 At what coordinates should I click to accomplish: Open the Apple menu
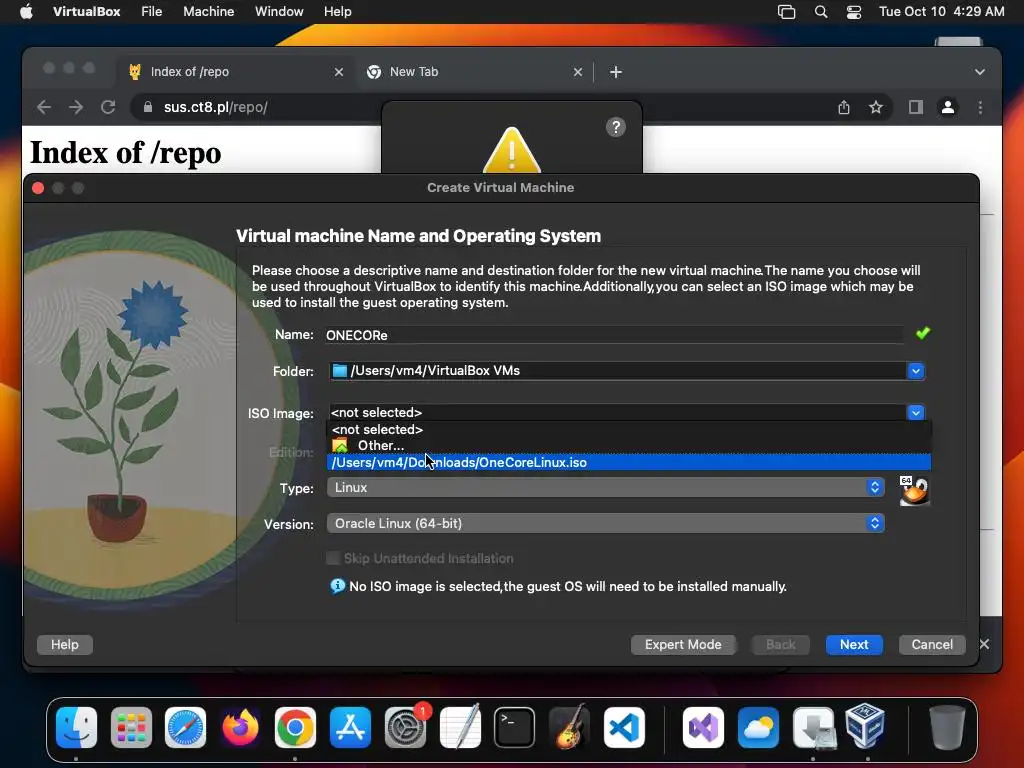coord(26,12)
